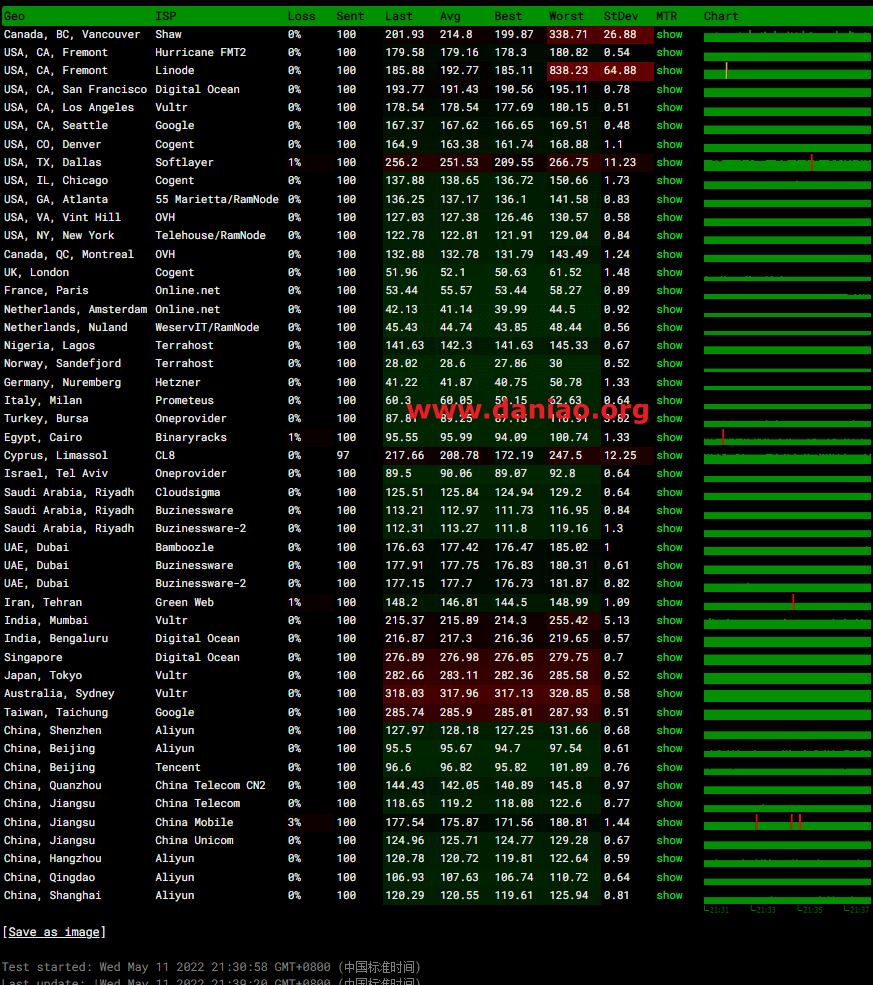Open MTR for New York Telehouse/RamNode
Screen dimensions: 873x985
coord(670,236)
